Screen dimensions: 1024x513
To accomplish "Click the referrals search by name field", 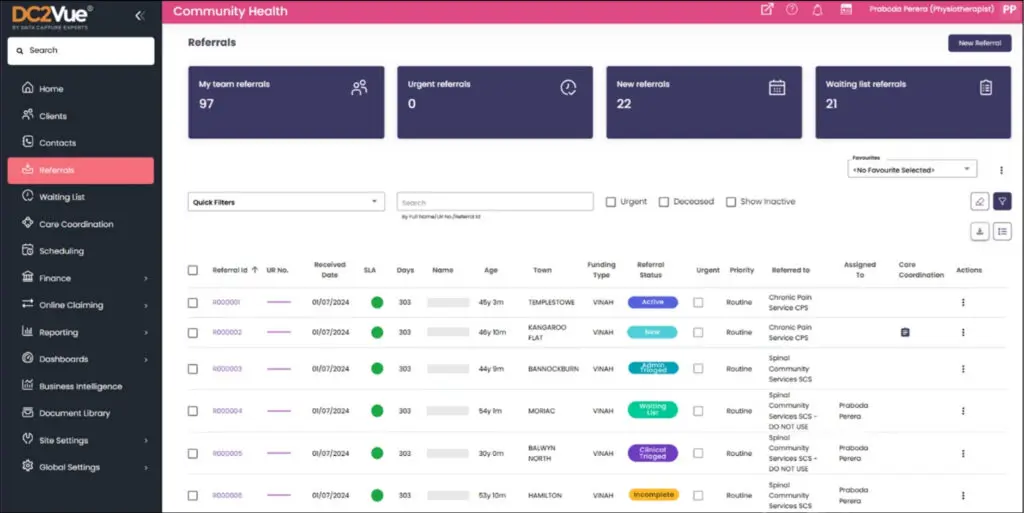I will pos(494,202).
